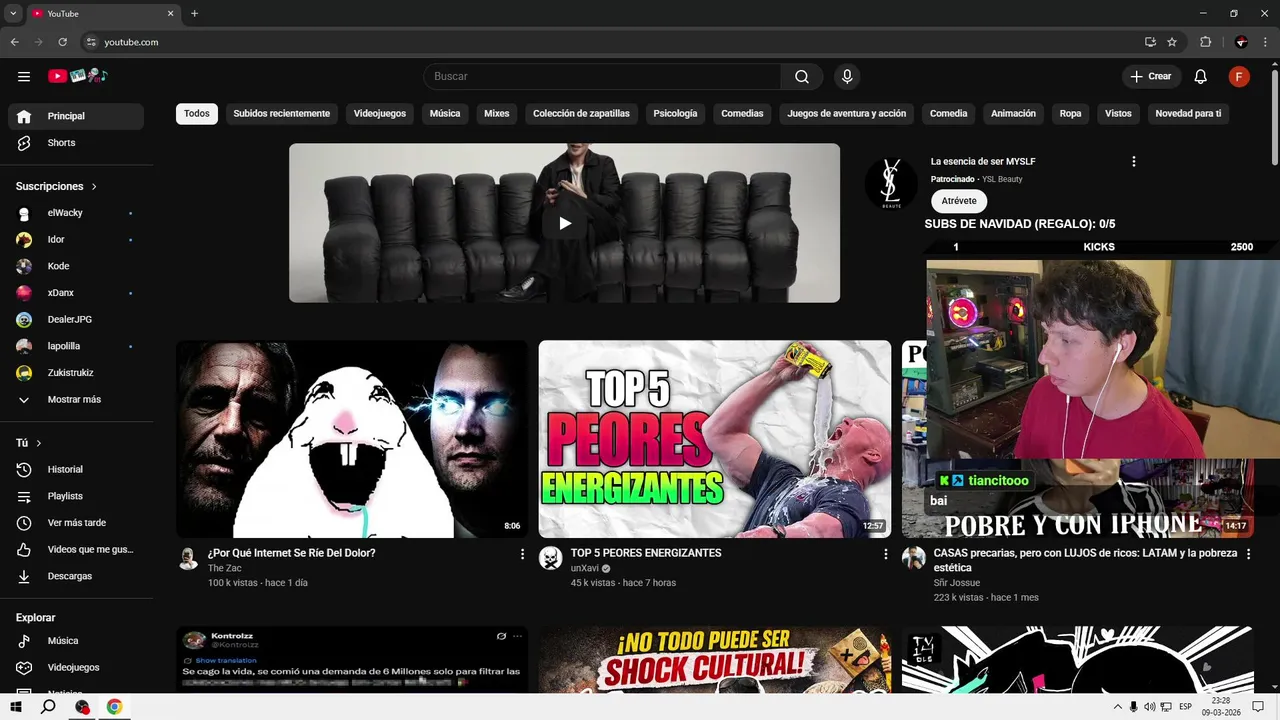
Task: Open Ver más tarde list
Action: tap(76, 523)
